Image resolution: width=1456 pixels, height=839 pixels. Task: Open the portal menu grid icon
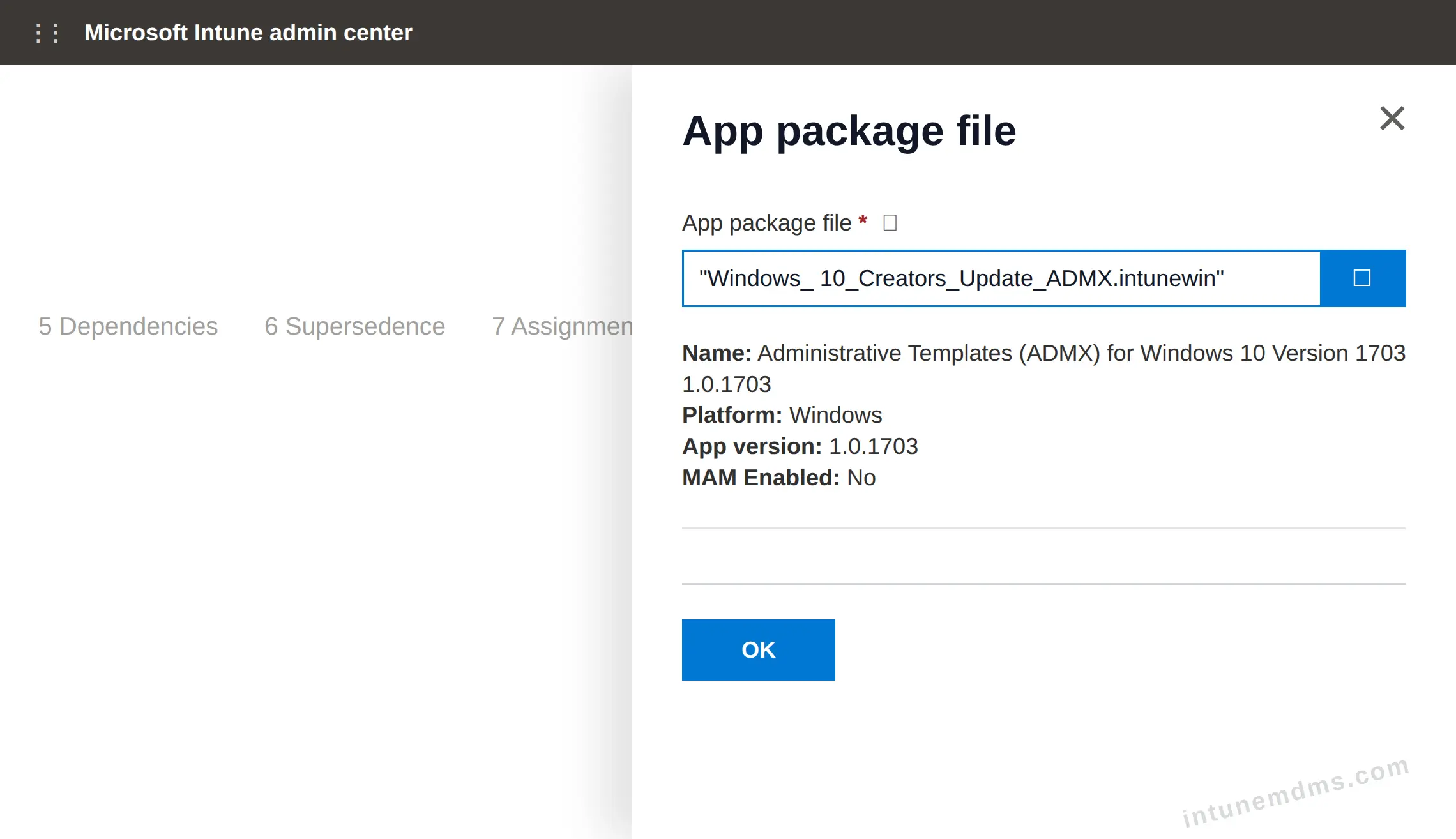pos(47,33)
